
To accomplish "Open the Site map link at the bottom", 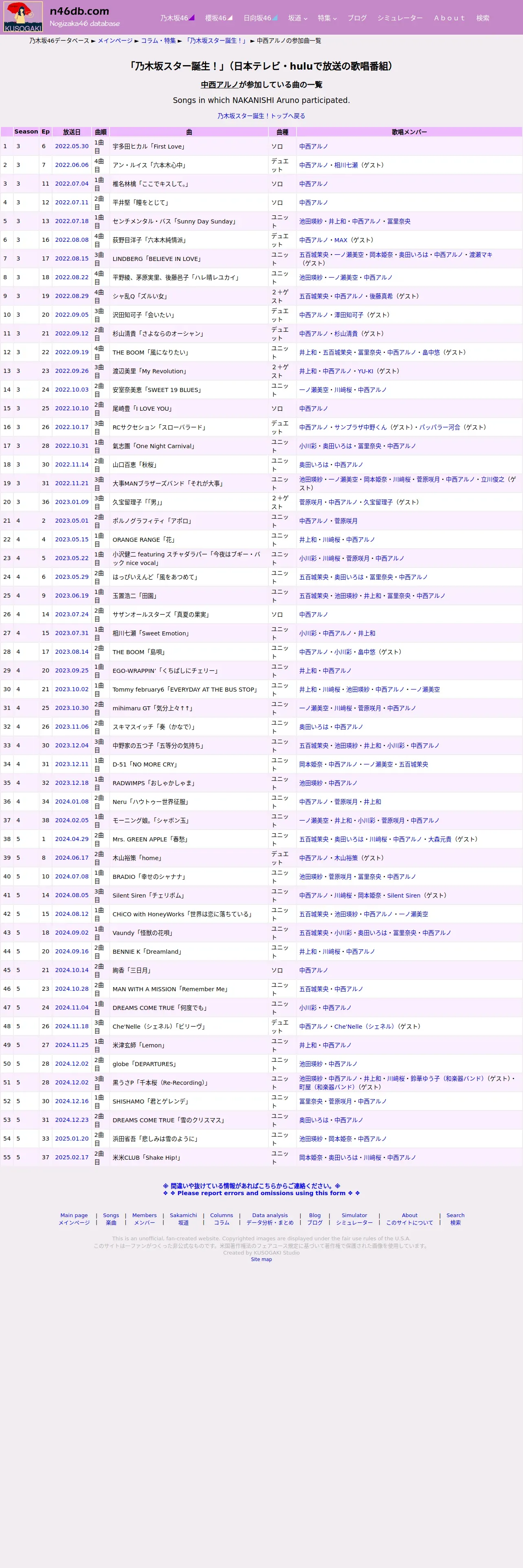I will (x=261, y=1259).
